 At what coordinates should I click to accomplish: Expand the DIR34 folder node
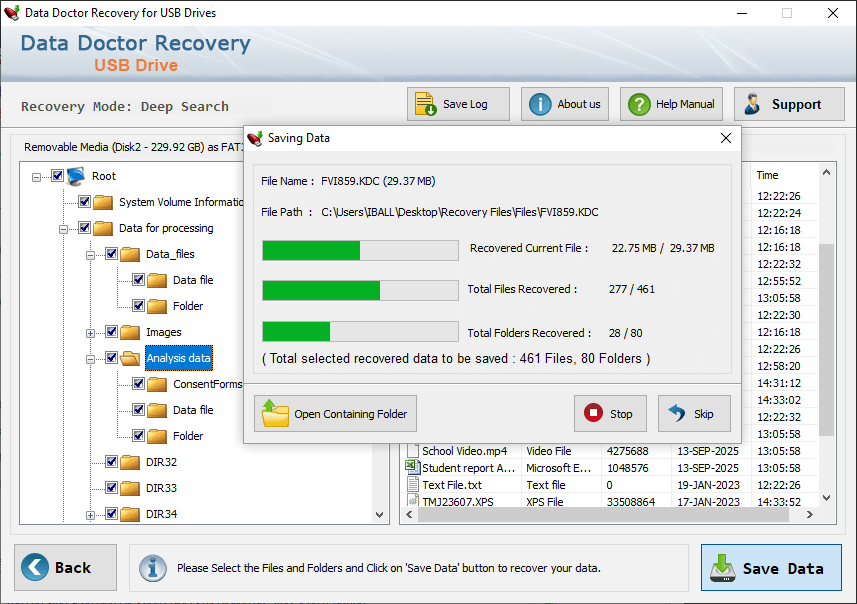[90, 515]
